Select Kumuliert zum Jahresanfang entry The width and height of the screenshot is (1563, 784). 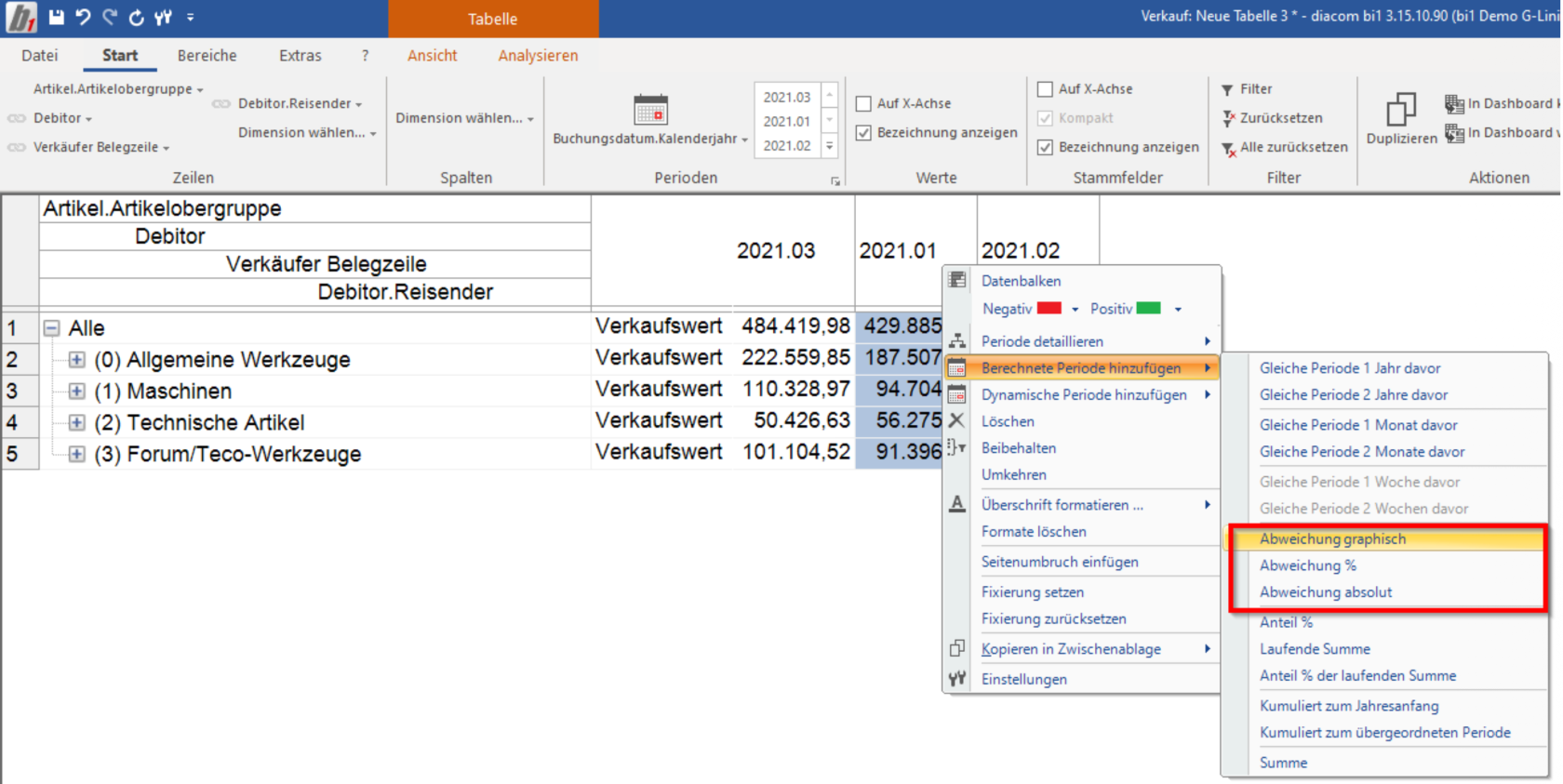[1386, 706]
